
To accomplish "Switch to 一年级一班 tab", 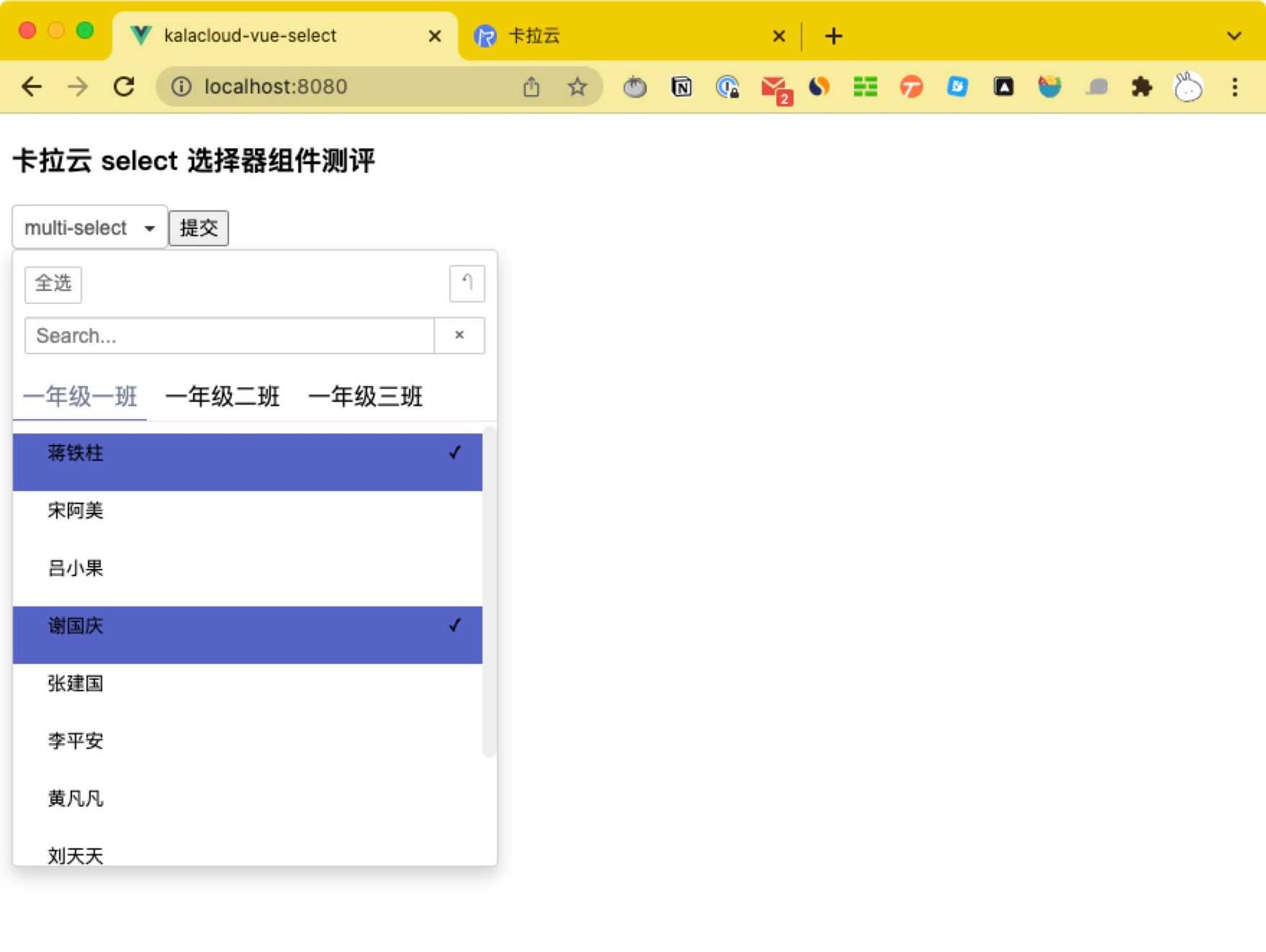I will tap(80, 397).
